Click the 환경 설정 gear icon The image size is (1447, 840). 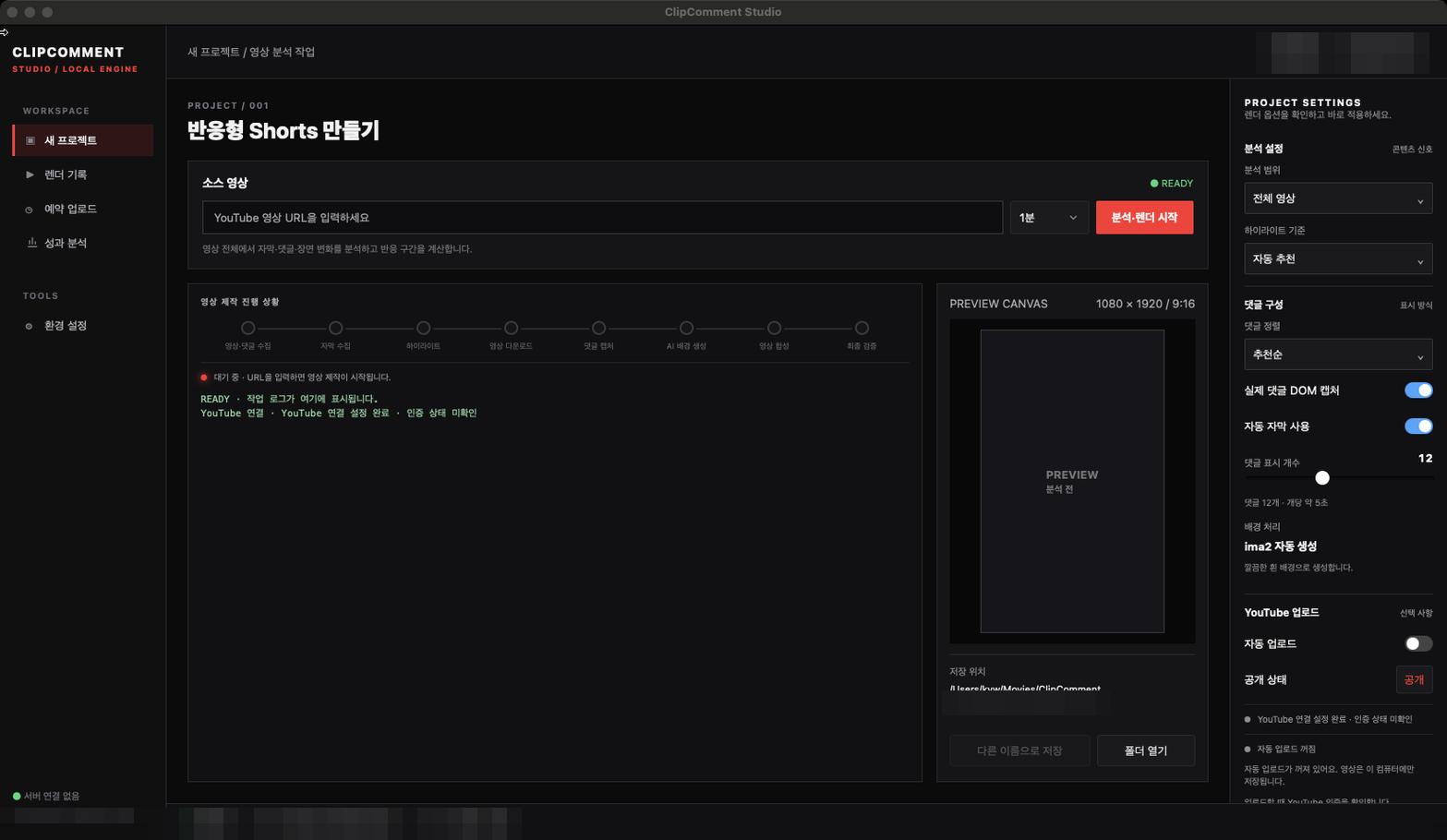29,326
